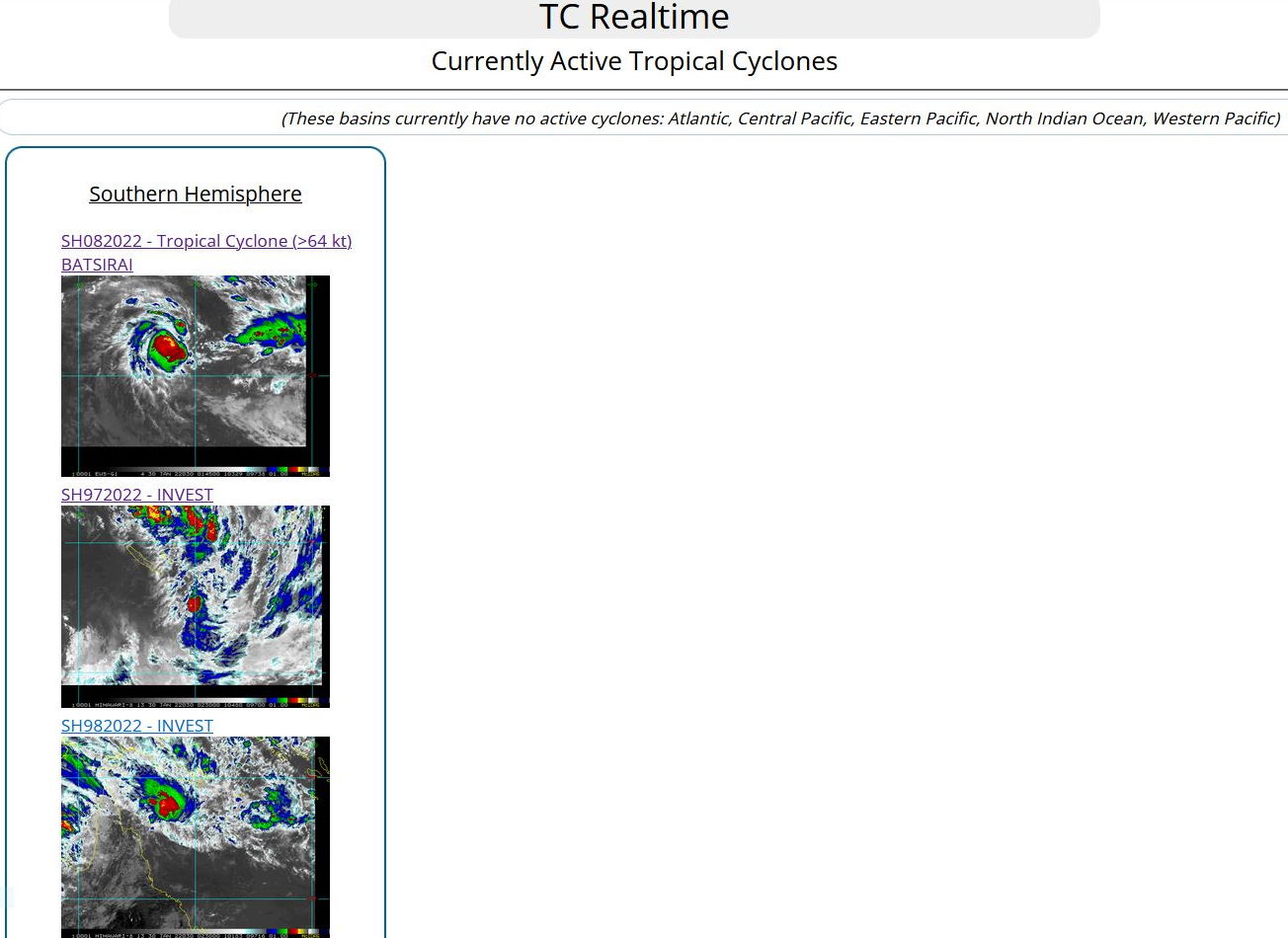Click the inactive basins notice text
Screen dimensions: 1288x938
(x=780, y=118)
